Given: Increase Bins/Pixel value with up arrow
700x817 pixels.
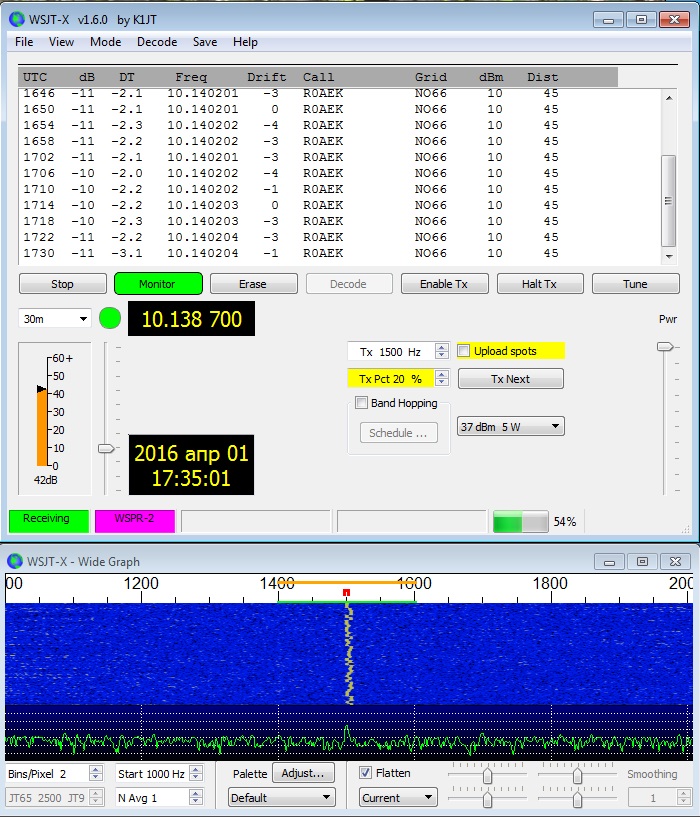Looking at the screenshot, I should (x=95, y=770).
